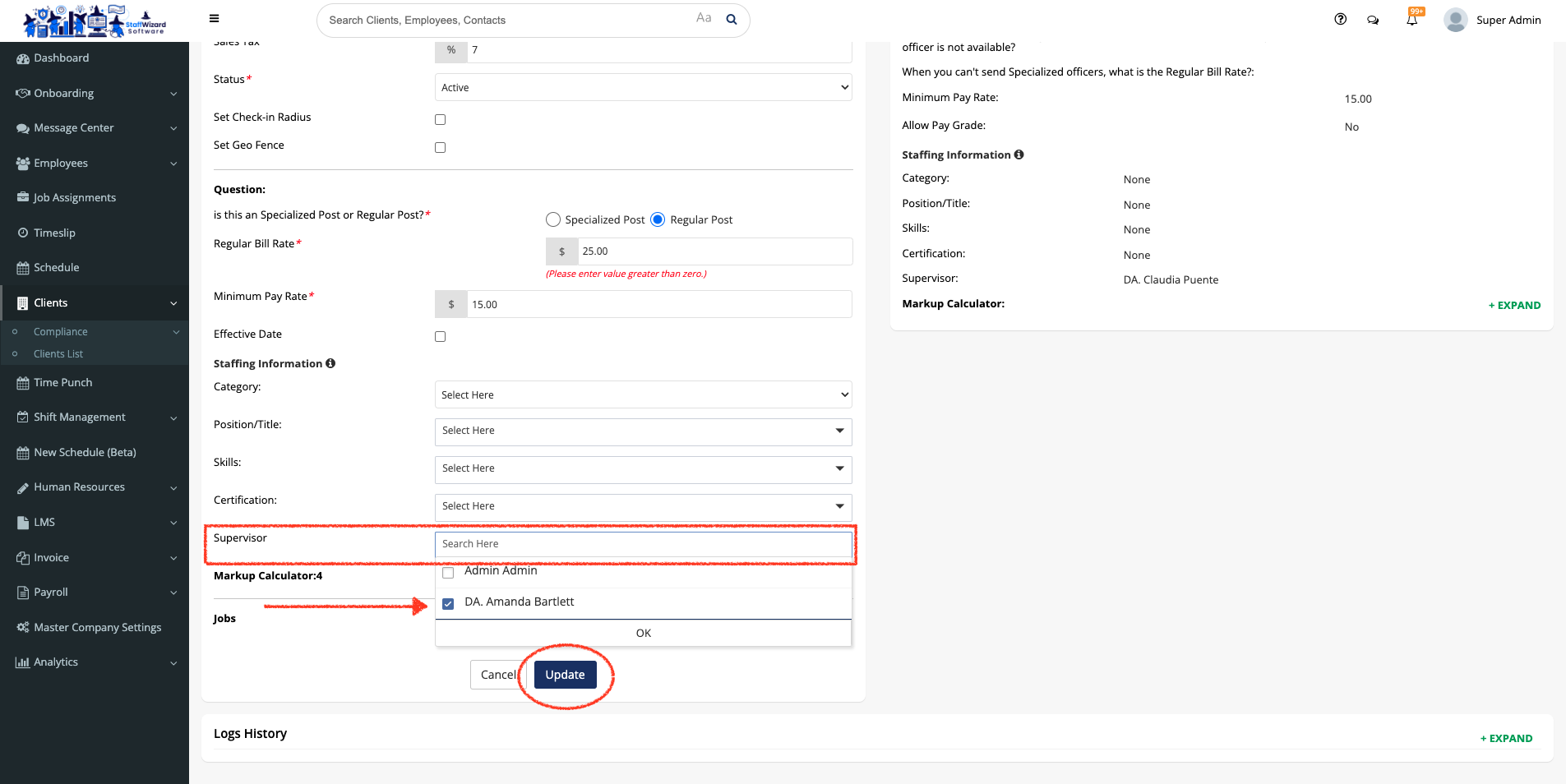The image size is (1566, 784).
Task: Expand the Logs History section
Action: [1506, 739]
